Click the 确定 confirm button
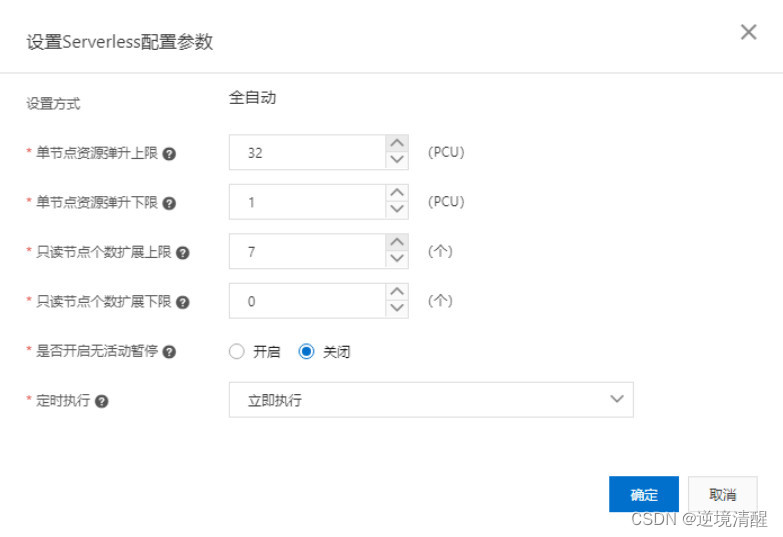The height and width of the screenshot is (537, 783). coord(644,494)
